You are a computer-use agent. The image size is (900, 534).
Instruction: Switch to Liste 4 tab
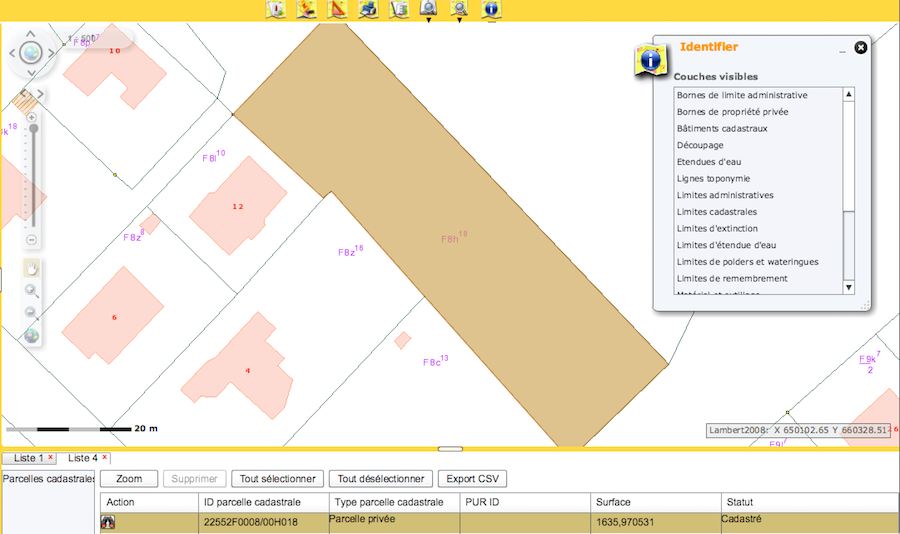point(83,458)
